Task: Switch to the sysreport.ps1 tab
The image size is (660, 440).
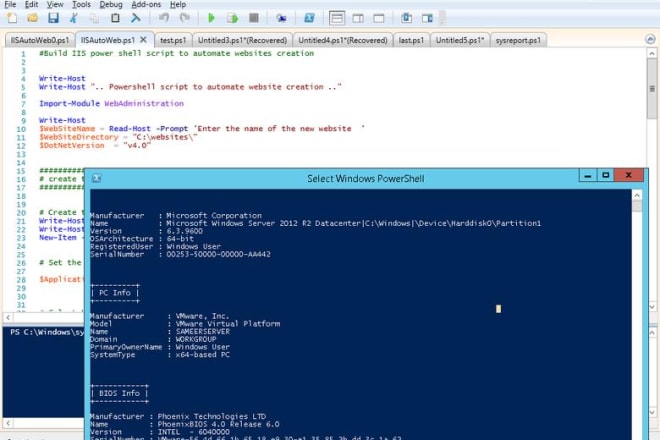Action: coord(518,40)
